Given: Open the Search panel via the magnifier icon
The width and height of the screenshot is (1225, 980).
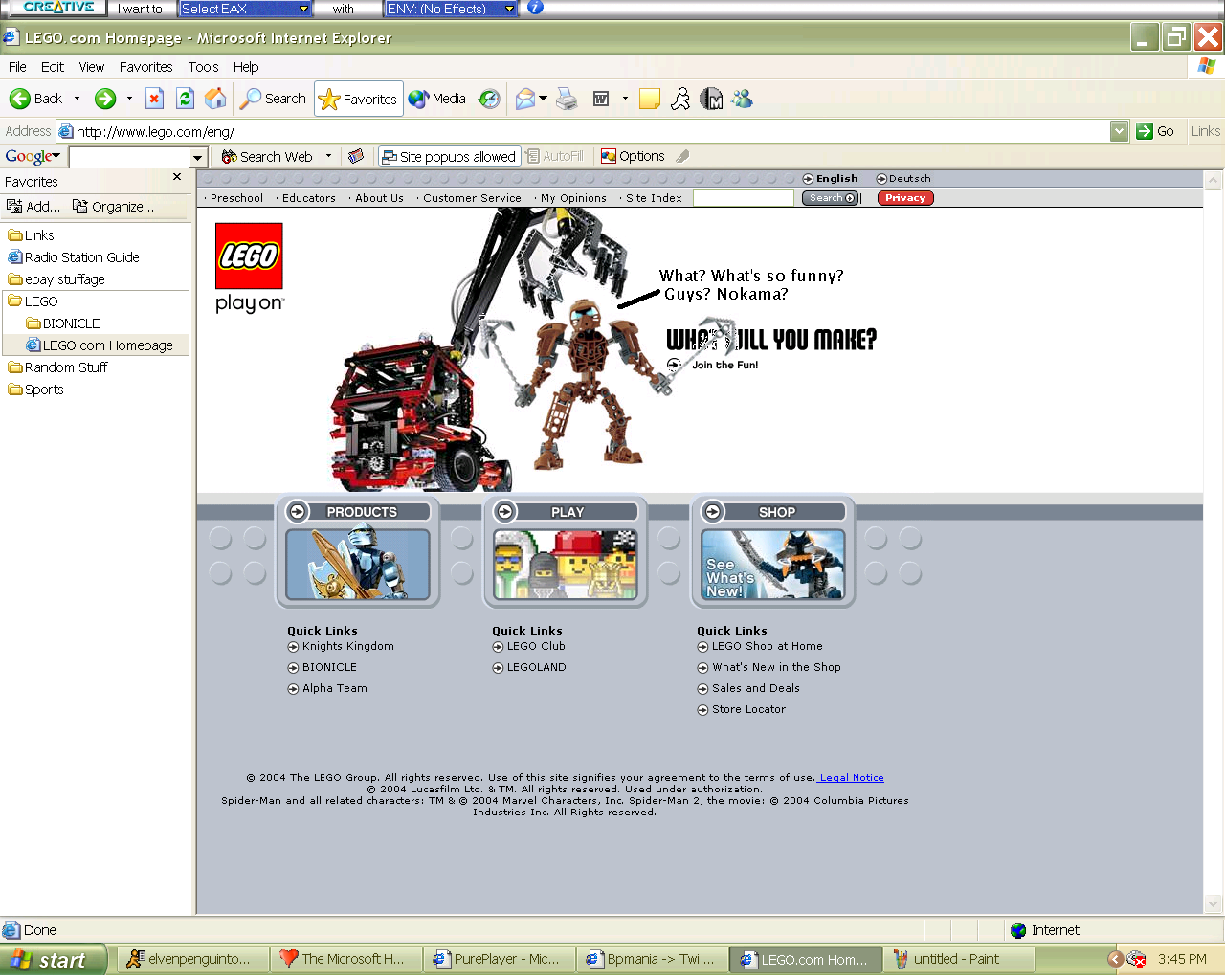Looking at the screenshot, I should tap(272, 98).
